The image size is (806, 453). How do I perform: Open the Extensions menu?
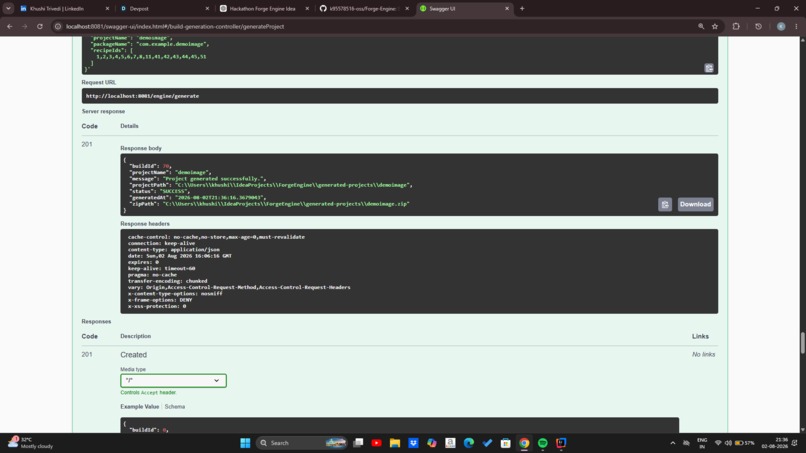coord(736,26)
